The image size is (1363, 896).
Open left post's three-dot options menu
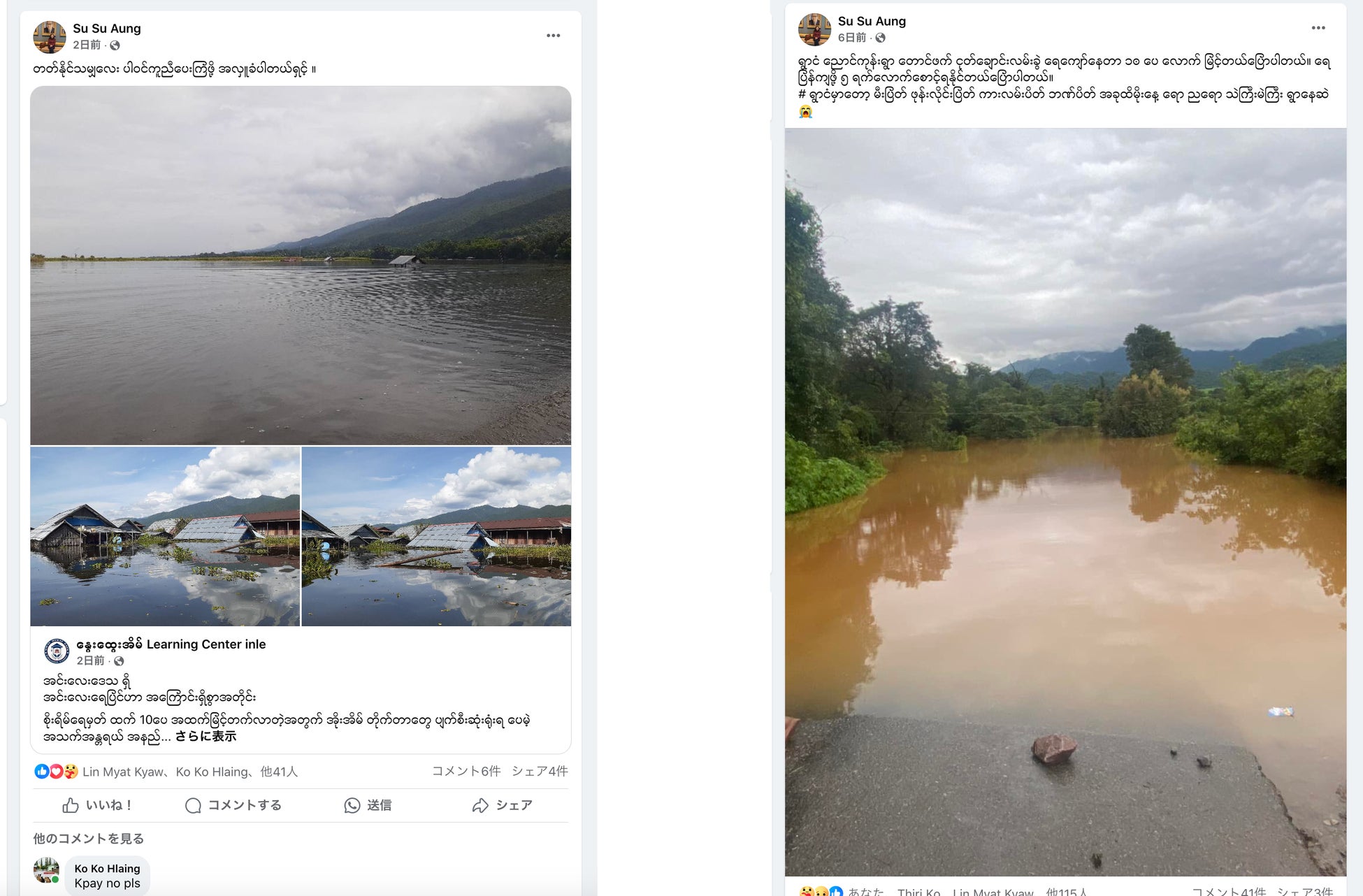pos(553,36)
